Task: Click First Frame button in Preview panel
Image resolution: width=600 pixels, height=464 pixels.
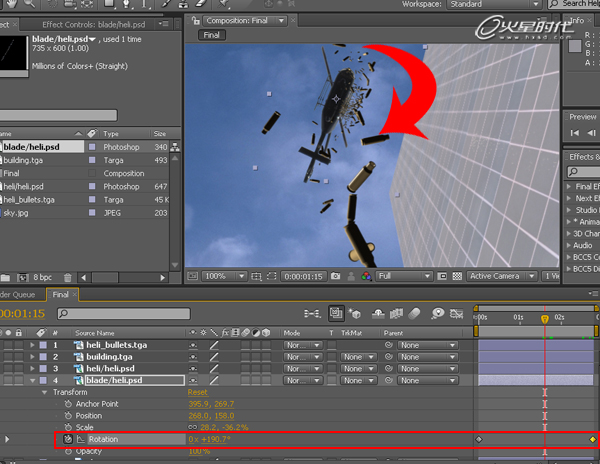Action: click(574, 133)
